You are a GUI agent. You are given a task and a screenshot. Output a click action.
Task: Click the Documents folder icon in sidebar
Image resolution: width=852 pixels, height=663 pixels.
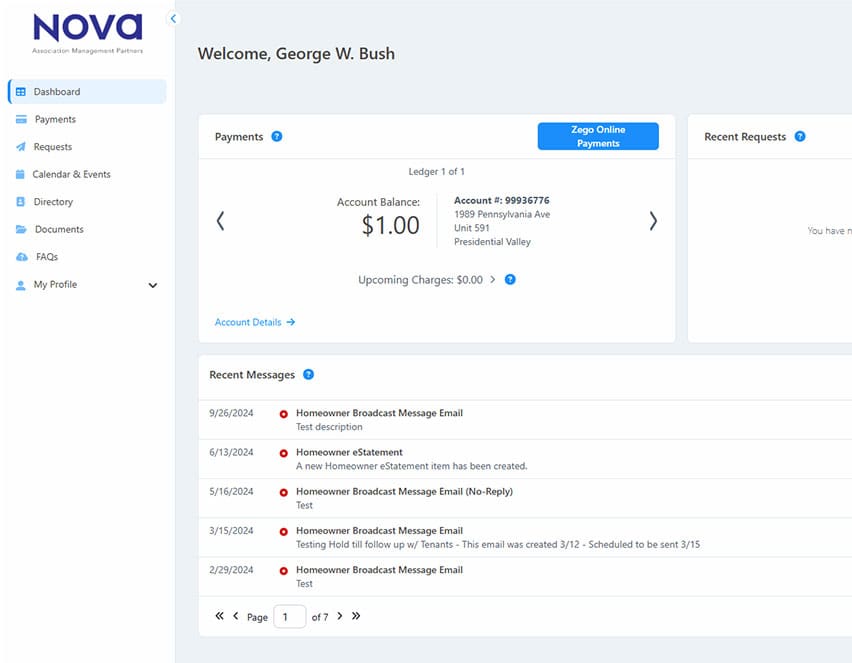tap(21, 229)
